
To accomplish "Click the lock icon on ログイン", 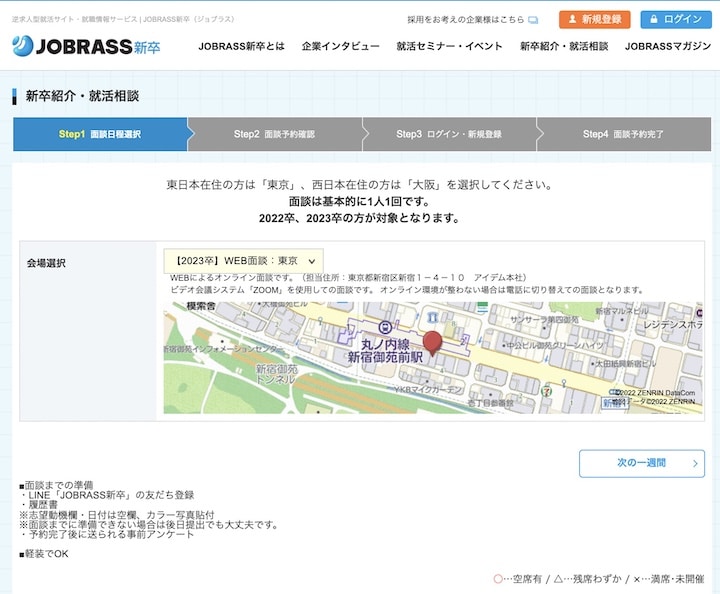I will pyautogui.click(x=654, y=19).
